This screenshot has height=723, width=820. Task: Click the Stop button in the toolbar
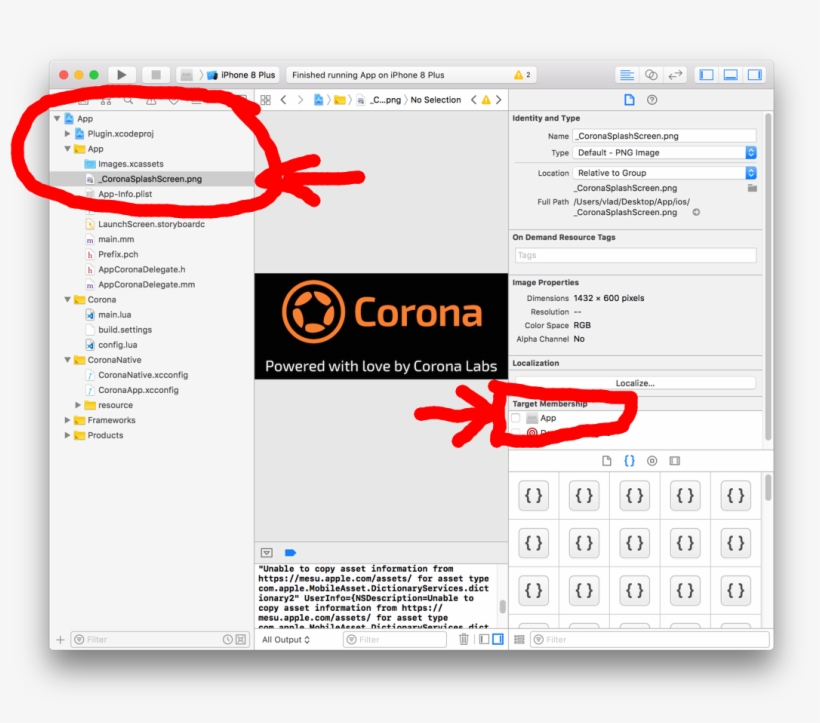(156, 74)
